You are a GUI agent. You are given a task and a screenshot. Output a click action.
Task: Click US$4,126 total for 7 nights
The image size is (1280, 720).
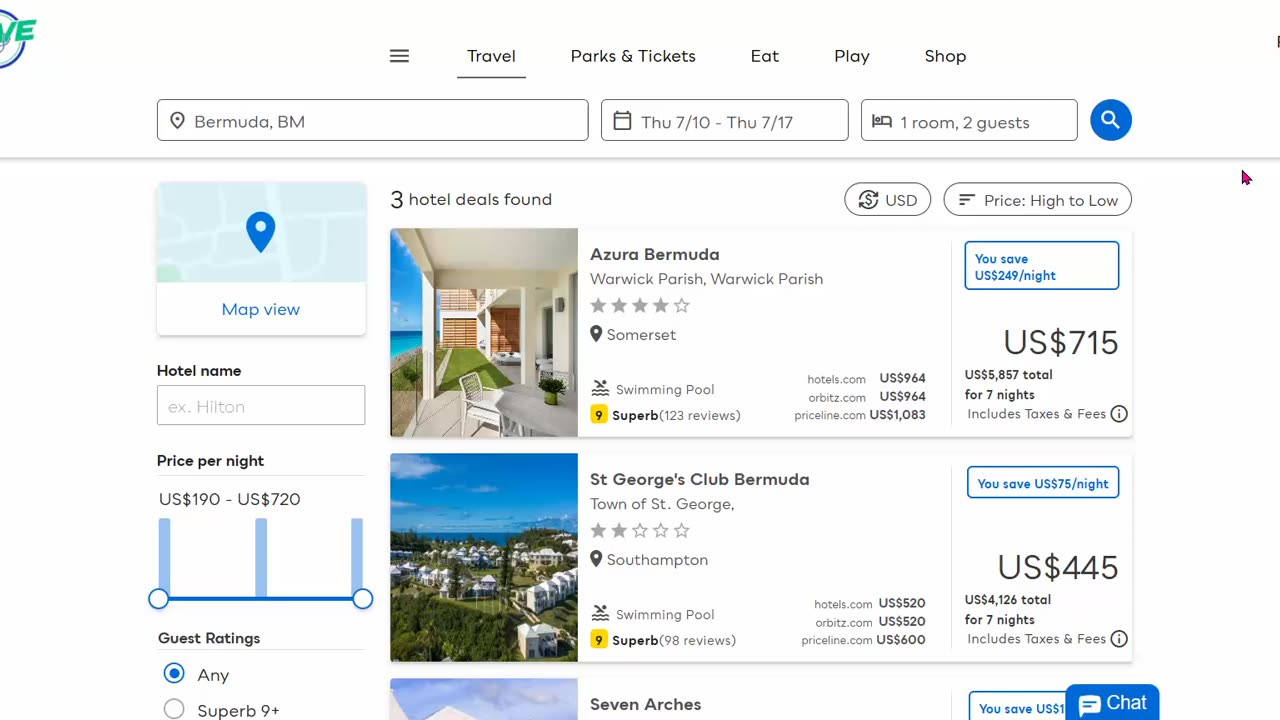(x=1008, y=610)
